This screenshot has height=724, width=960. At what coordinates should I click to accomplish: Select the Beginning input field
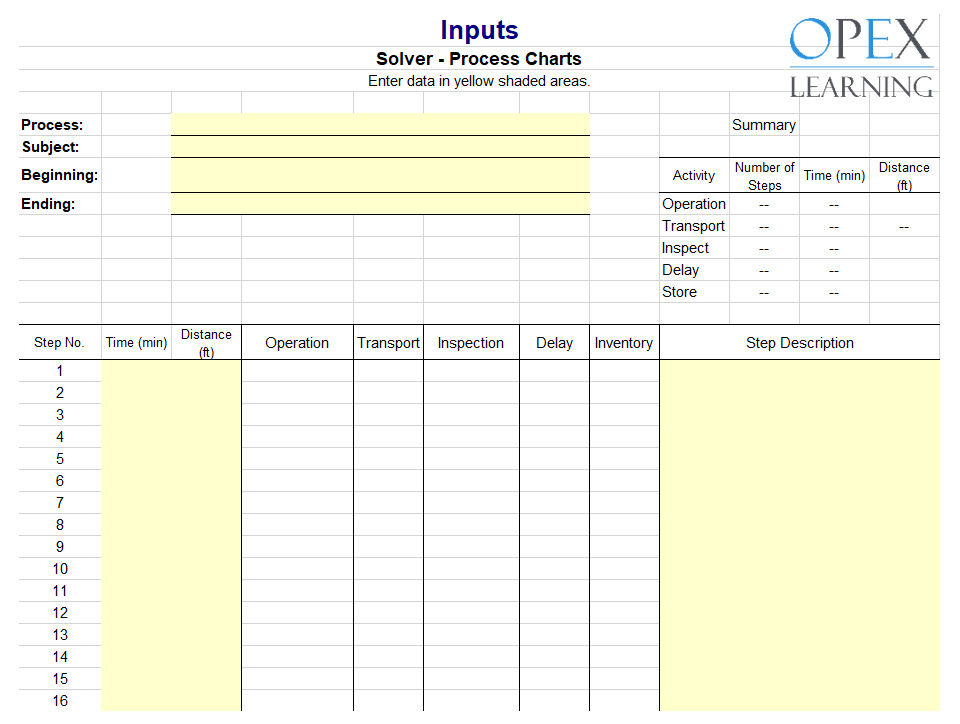pyautogui.click(x=380, y=175)
